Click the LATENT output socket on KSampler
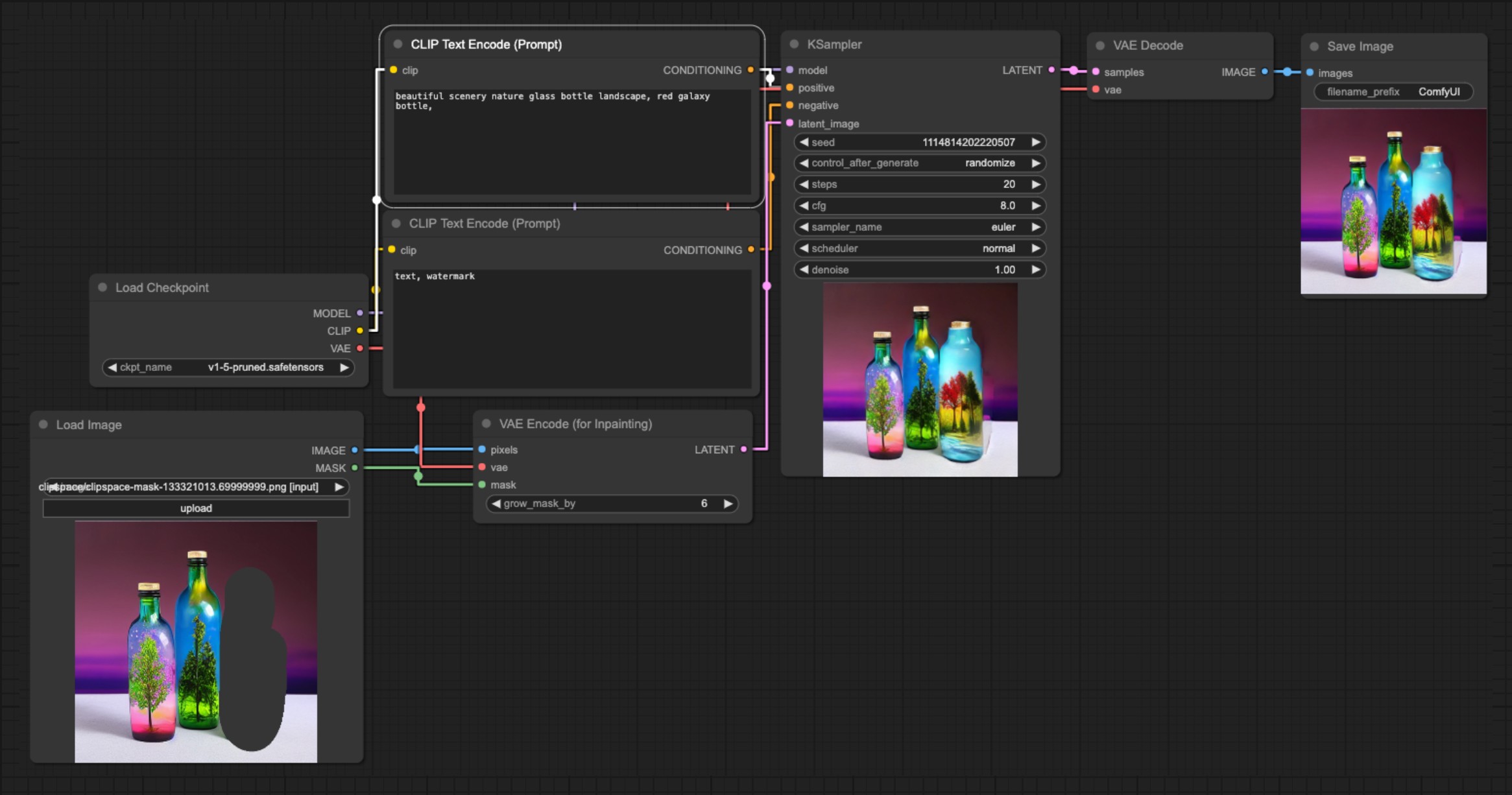 pyautogui.click(x=1051, y=69)
